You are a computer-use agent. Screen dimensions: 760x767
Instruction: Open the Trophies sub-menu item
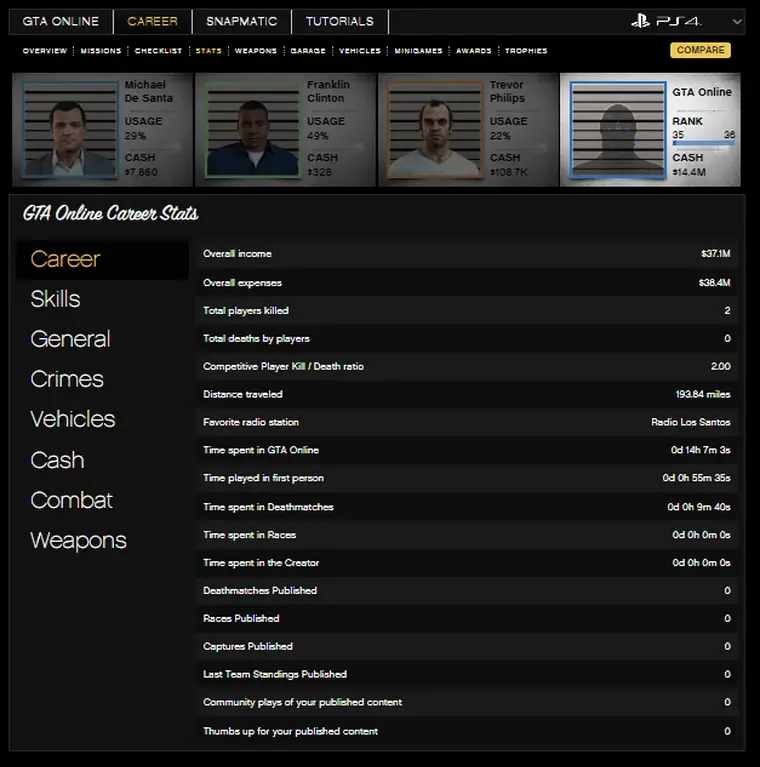coord(526,51)
